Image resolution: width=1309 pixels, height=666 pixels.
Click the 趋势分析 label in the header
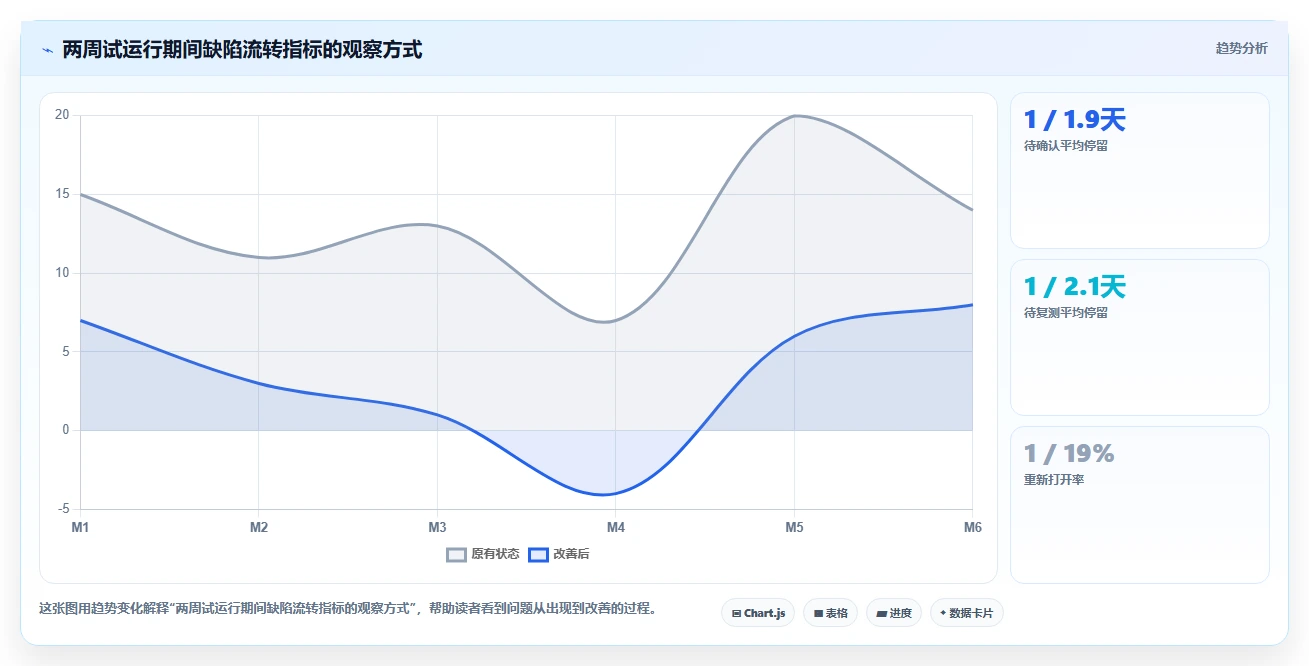1242,48
